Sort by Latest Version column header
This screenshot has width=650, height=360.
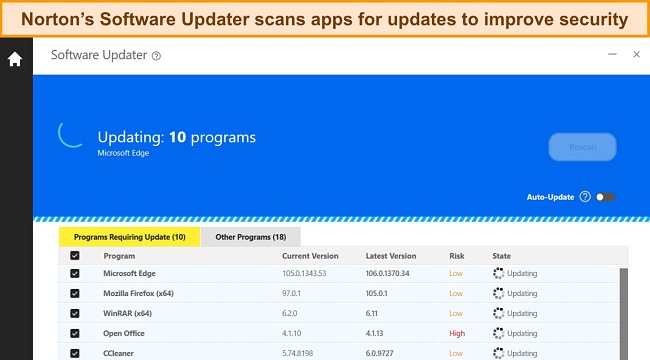390,256
